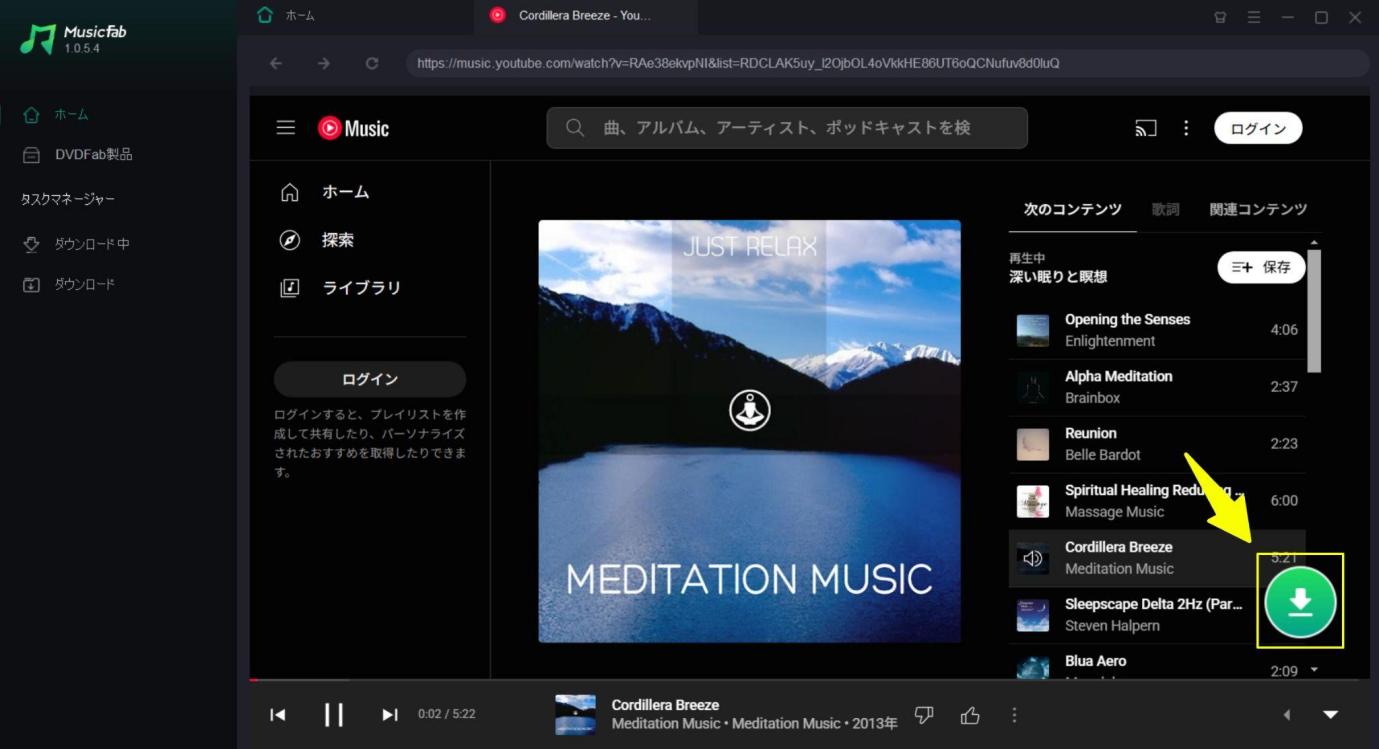1379x749 pixels.
Task: Click the Cordillera Breeze title in player bar
Action: [665, 705]
